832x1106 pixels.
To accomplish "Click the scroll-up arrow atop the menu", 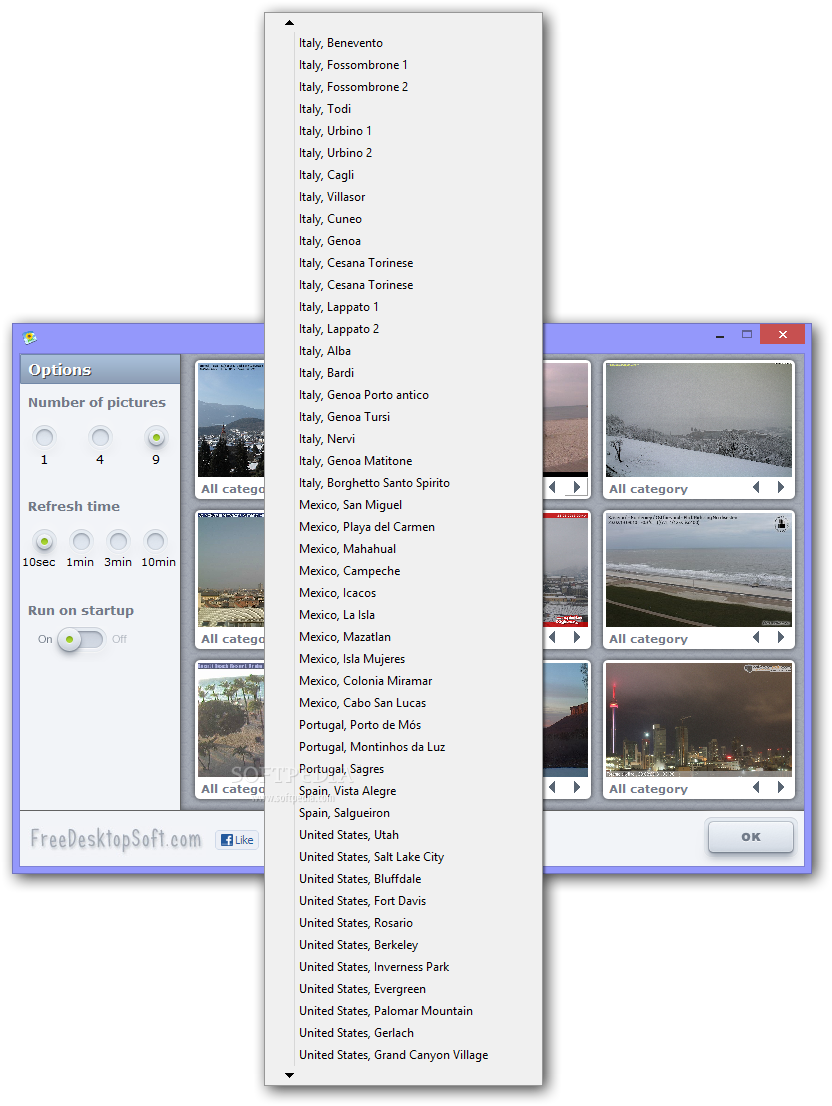I will [x=289, y=23].
